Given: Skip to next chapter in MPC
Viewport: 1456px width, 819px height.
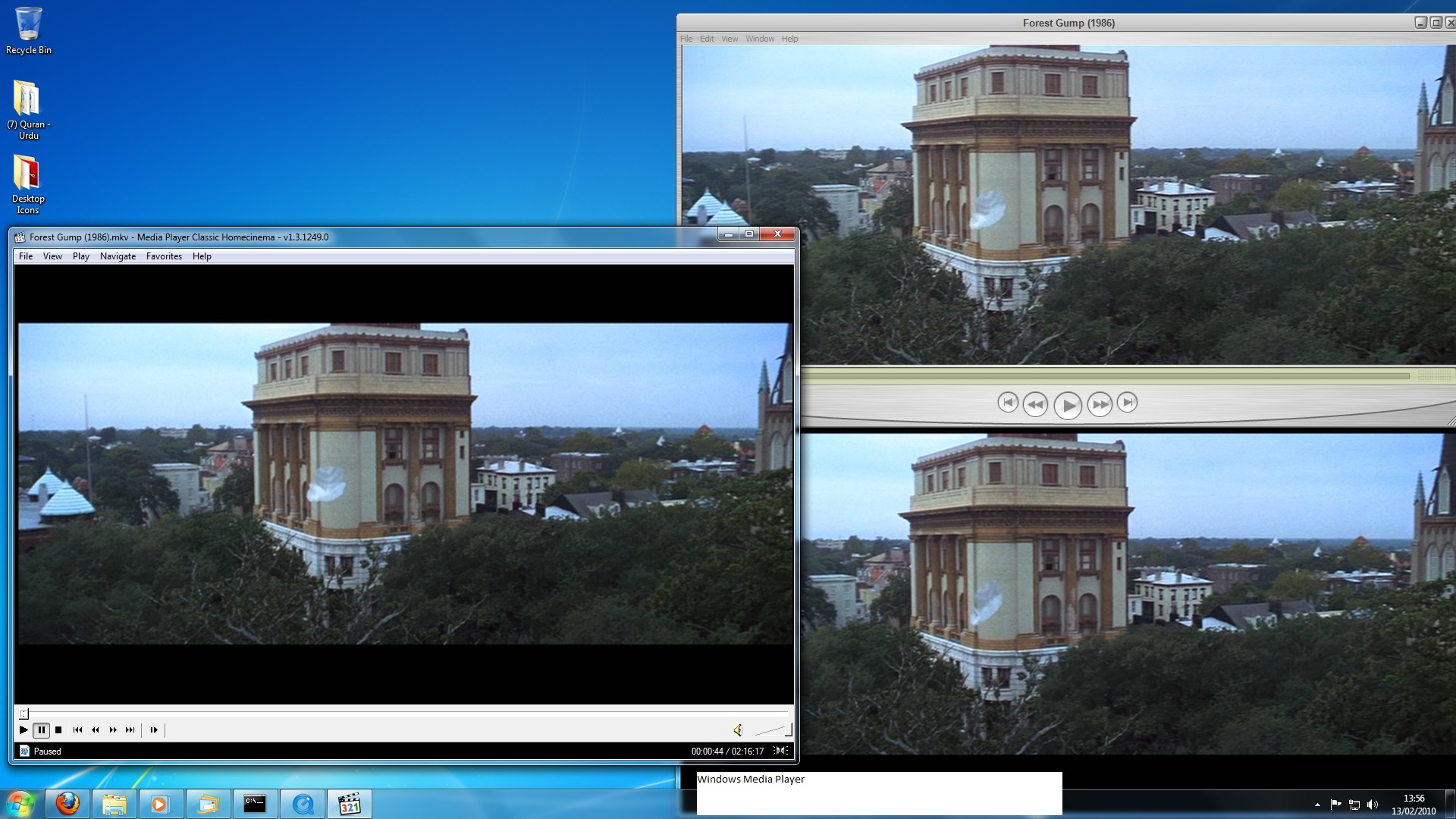Looking at the screenshot, I should click(130, 730).
